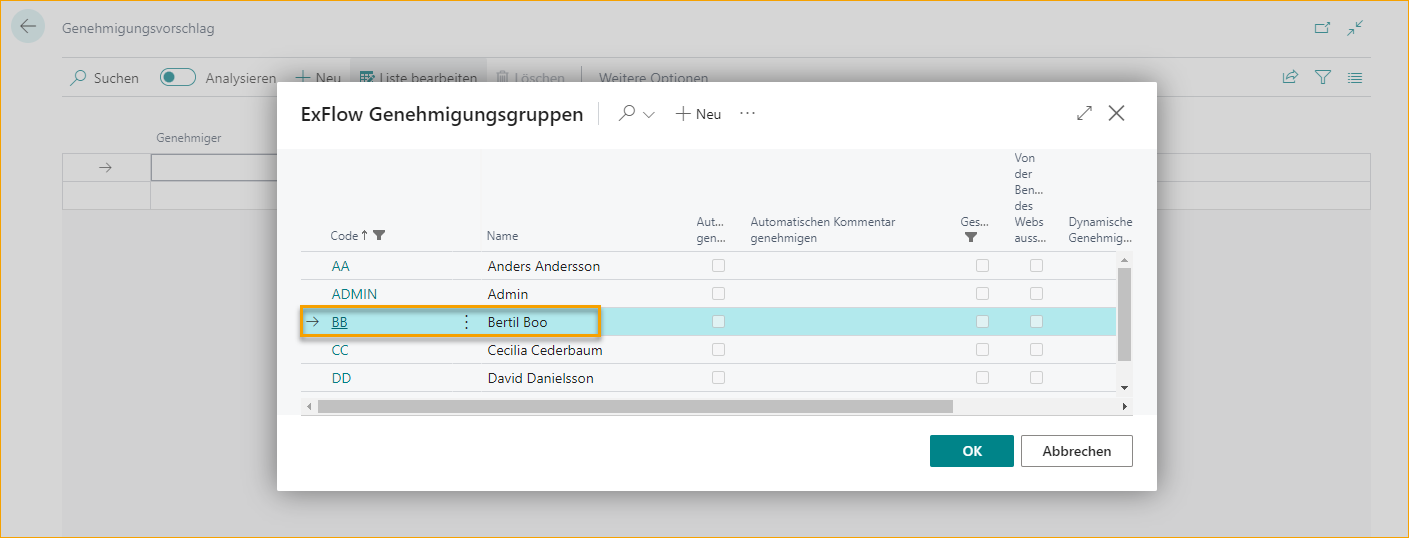The image size is (1409, 538).
Task: Click the Automatischen Kommentar genehmigen column header
Action: pos(823,230)
